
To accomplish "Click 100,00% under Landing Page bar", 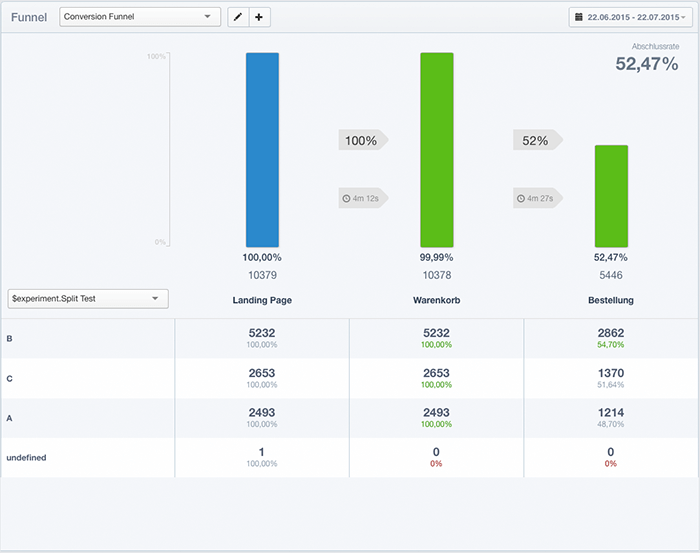I will [262, 257].
